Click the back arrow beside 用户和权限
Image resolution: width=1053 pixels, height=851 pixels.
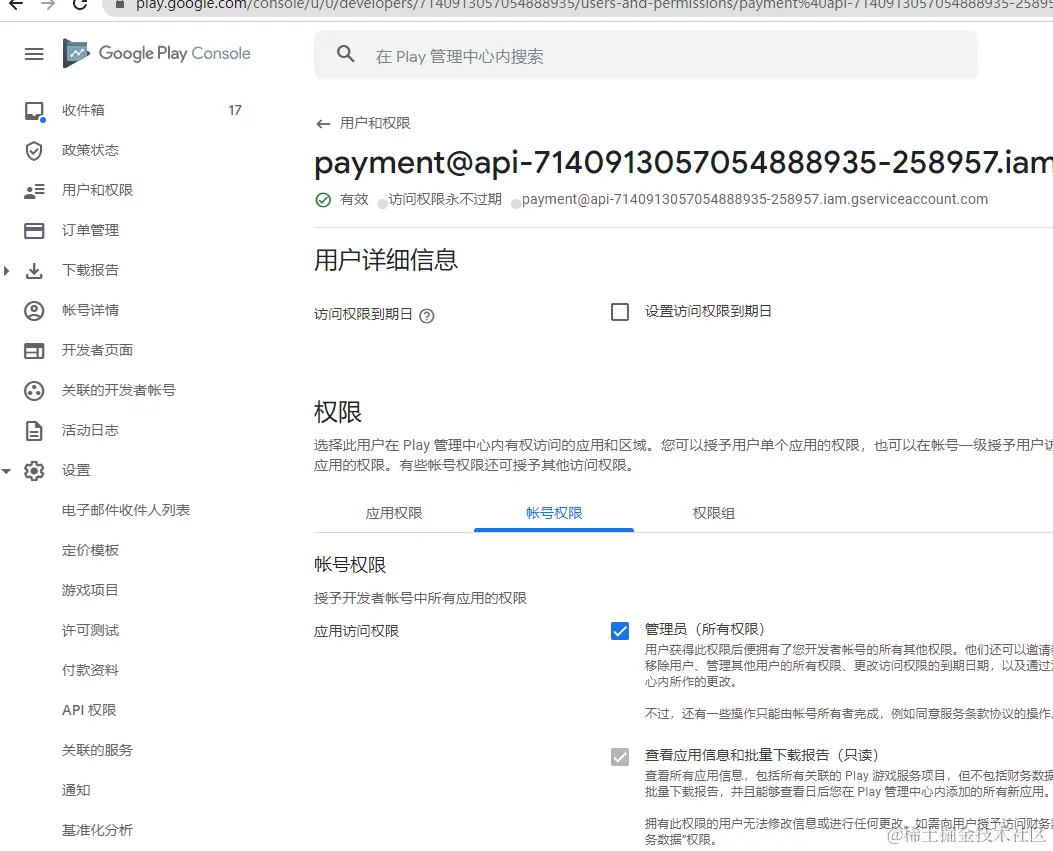pos(323,124)
